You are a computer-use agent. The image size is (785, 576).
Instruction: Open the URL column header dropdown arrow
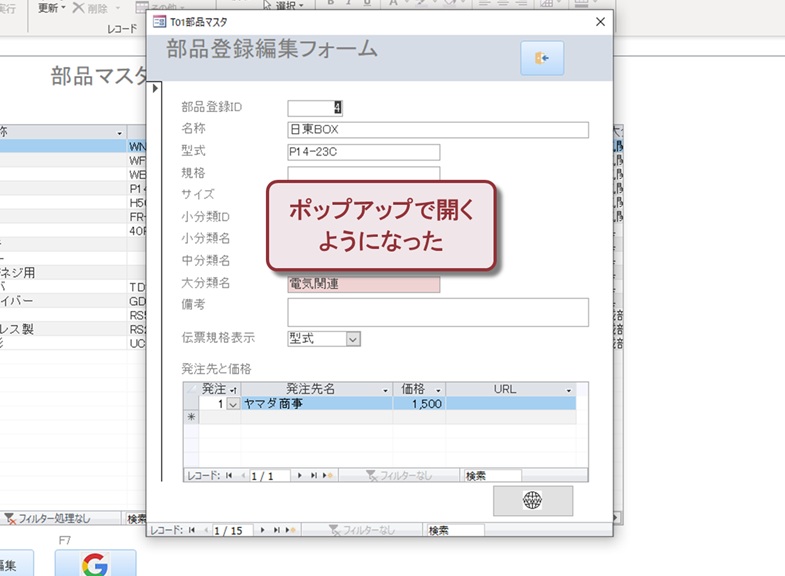[569, 389]
